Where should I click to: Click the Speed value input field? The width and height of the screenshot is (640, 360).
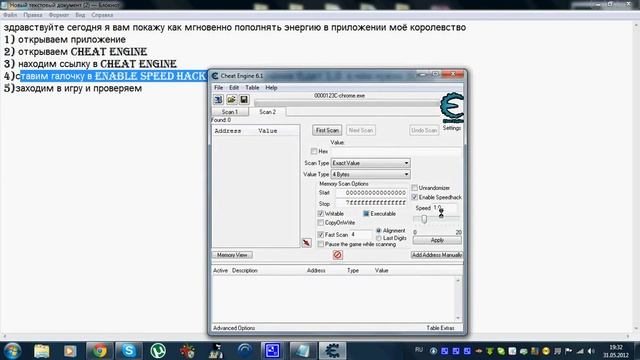pyautogui.click(x=444, y=208)
